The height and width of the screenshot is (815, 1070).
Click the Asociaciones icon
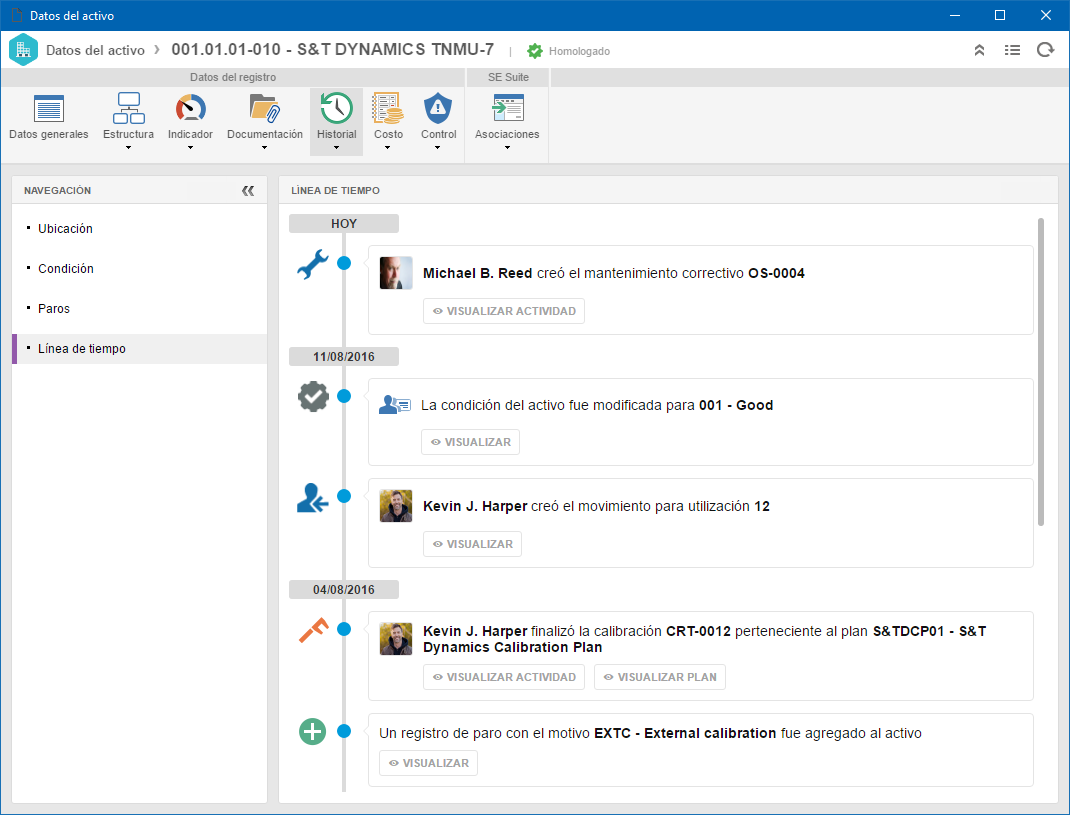(508, 109)
